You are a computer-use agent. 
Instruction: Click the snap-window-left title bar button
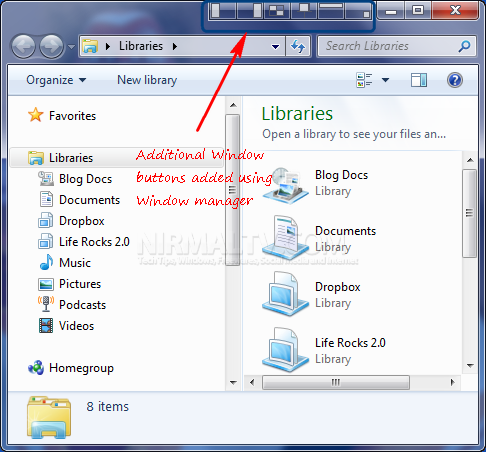pyautogui.click(x=222, y=10)
